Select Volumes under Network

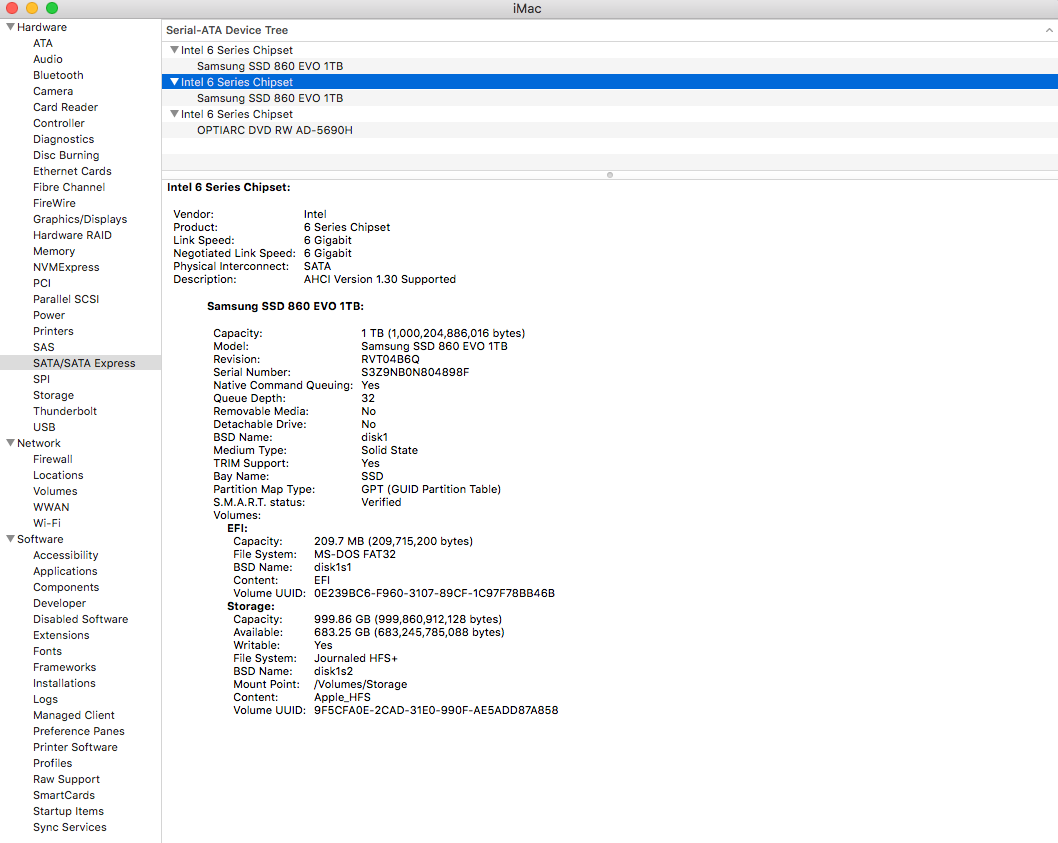click(55, 491)
